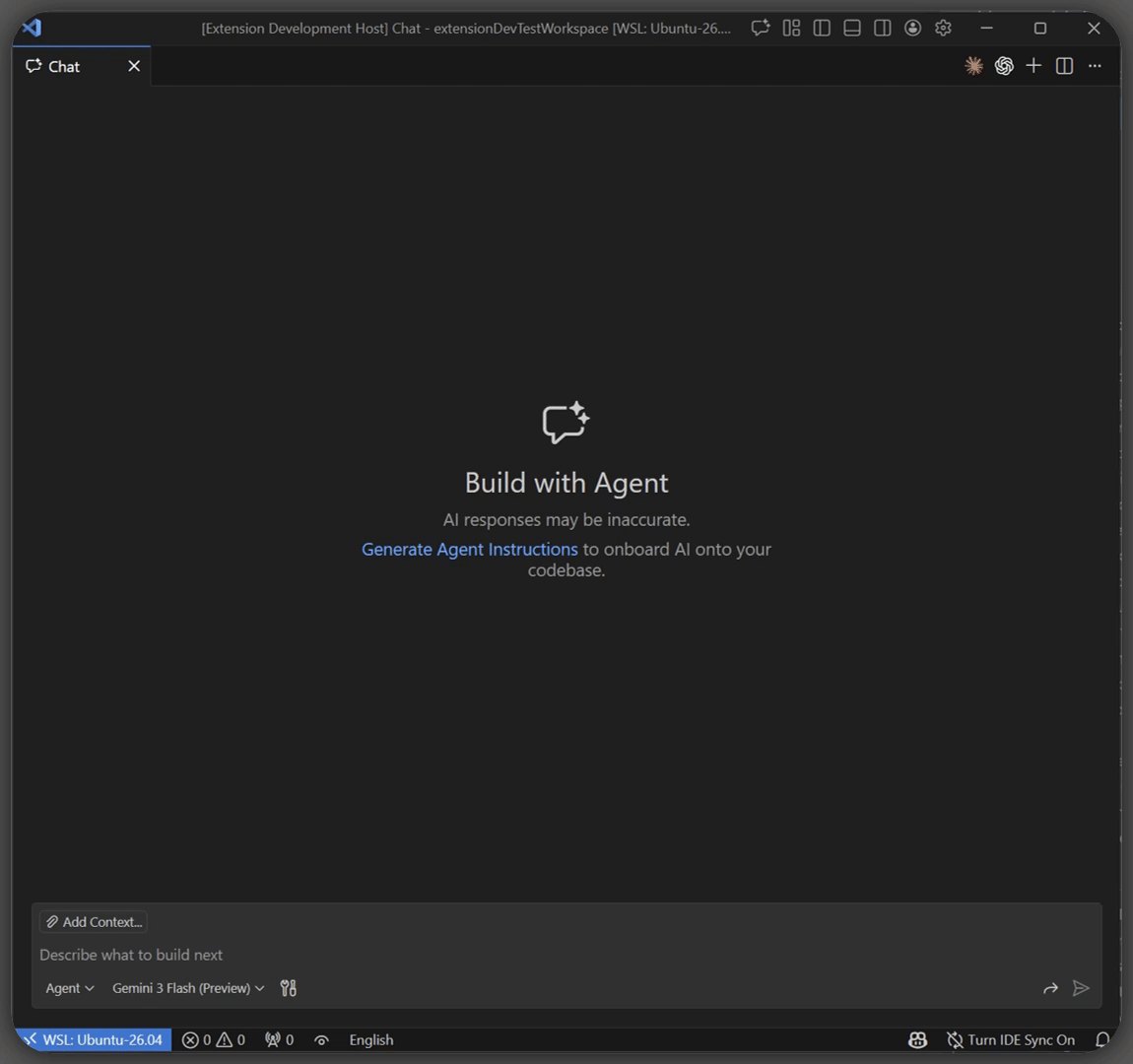Viewport: 1133px width, 1064px height.
Task: Open the Manage settings gear
Action: pyautogui.click(x=943, y=29)
